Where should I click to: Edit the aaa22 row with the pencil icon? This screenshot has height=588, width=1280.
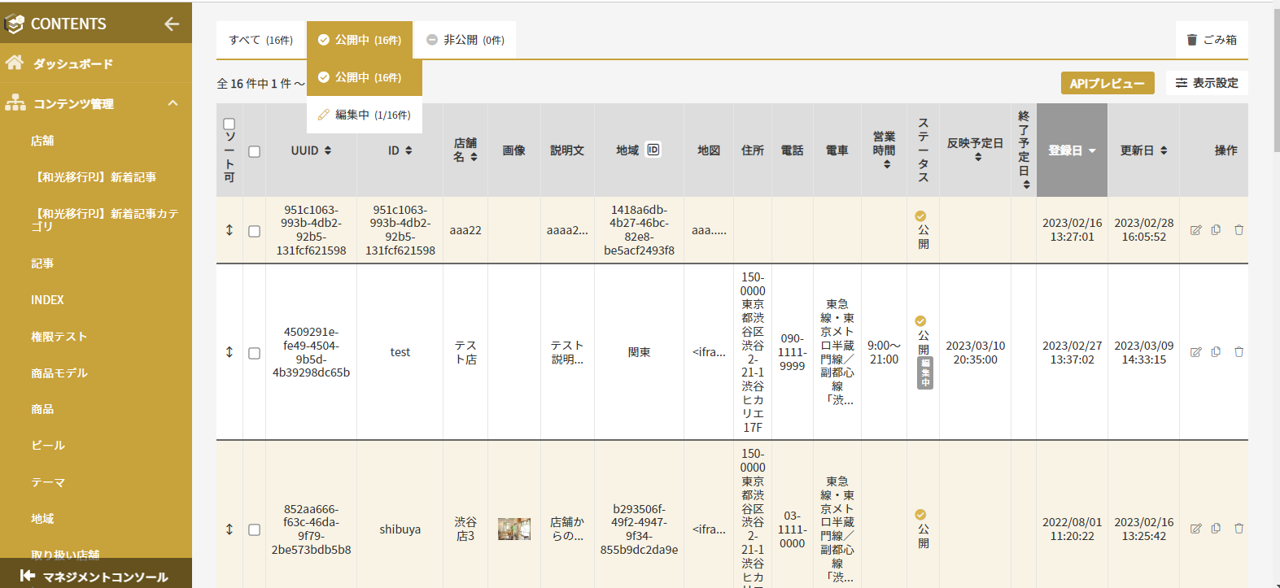[x=1196, y=230]
